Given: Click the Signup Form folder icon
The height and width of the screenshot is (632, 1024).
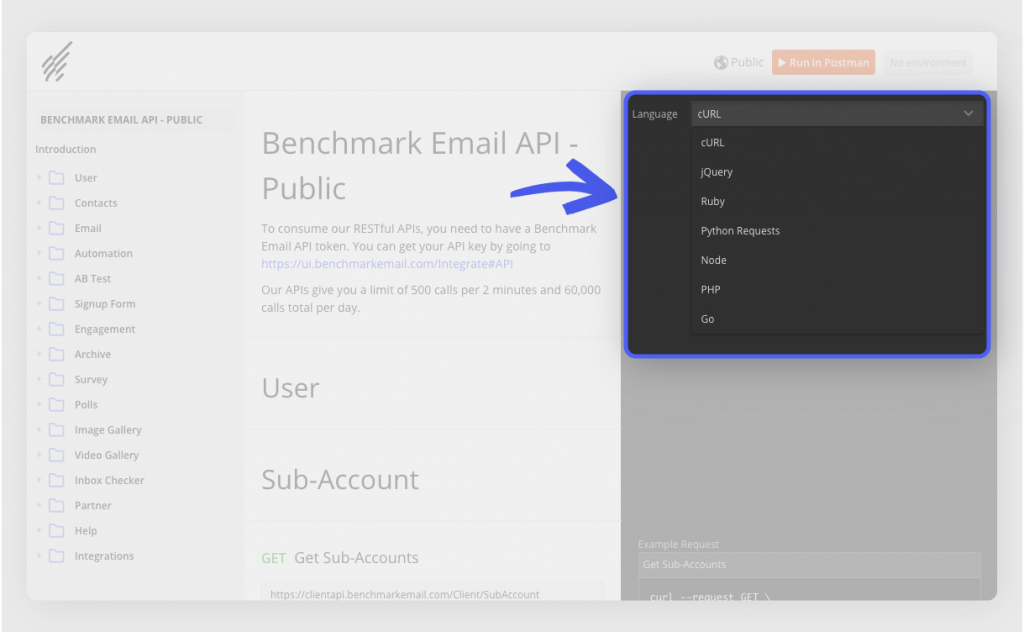Looking at the screenshot, I should point(57,304).
